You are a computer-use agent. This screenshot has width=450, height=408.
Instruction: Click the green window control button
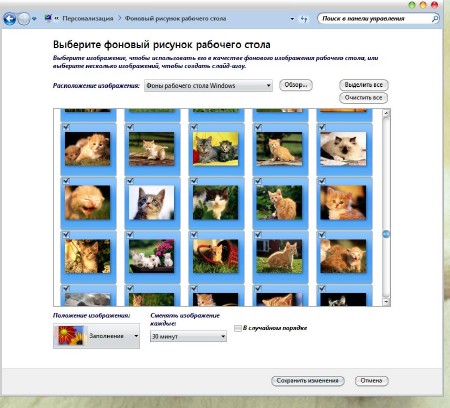[x=412, y=5]
